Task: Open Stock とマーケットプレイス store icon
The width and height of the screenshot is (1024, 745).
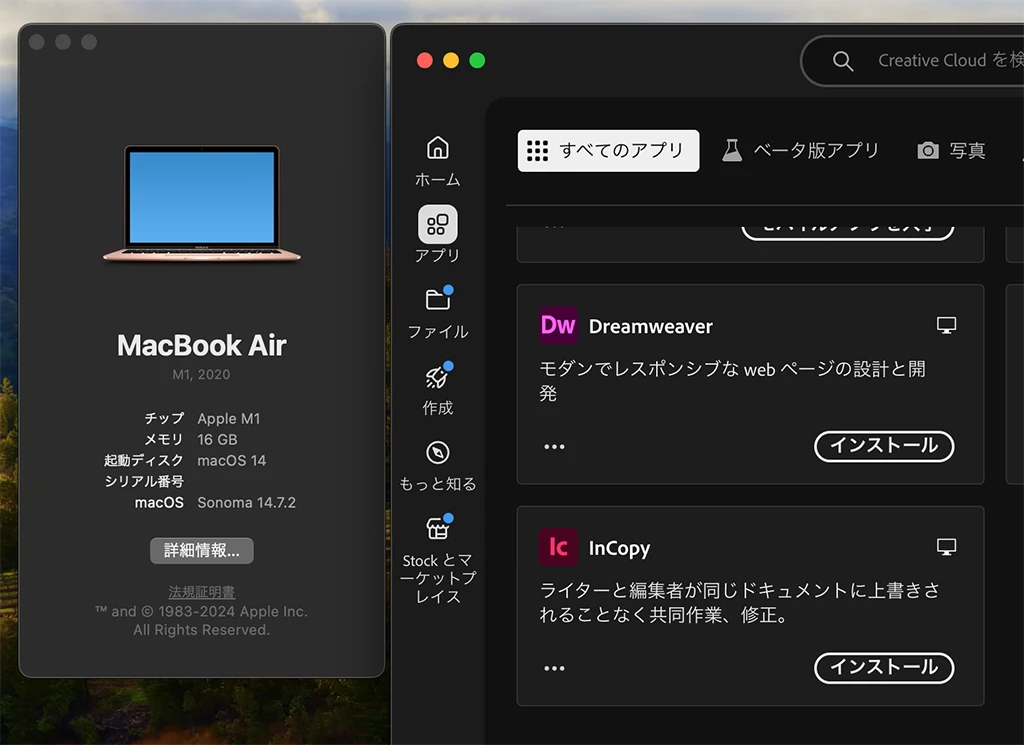Action: click(x=438, y=528)
